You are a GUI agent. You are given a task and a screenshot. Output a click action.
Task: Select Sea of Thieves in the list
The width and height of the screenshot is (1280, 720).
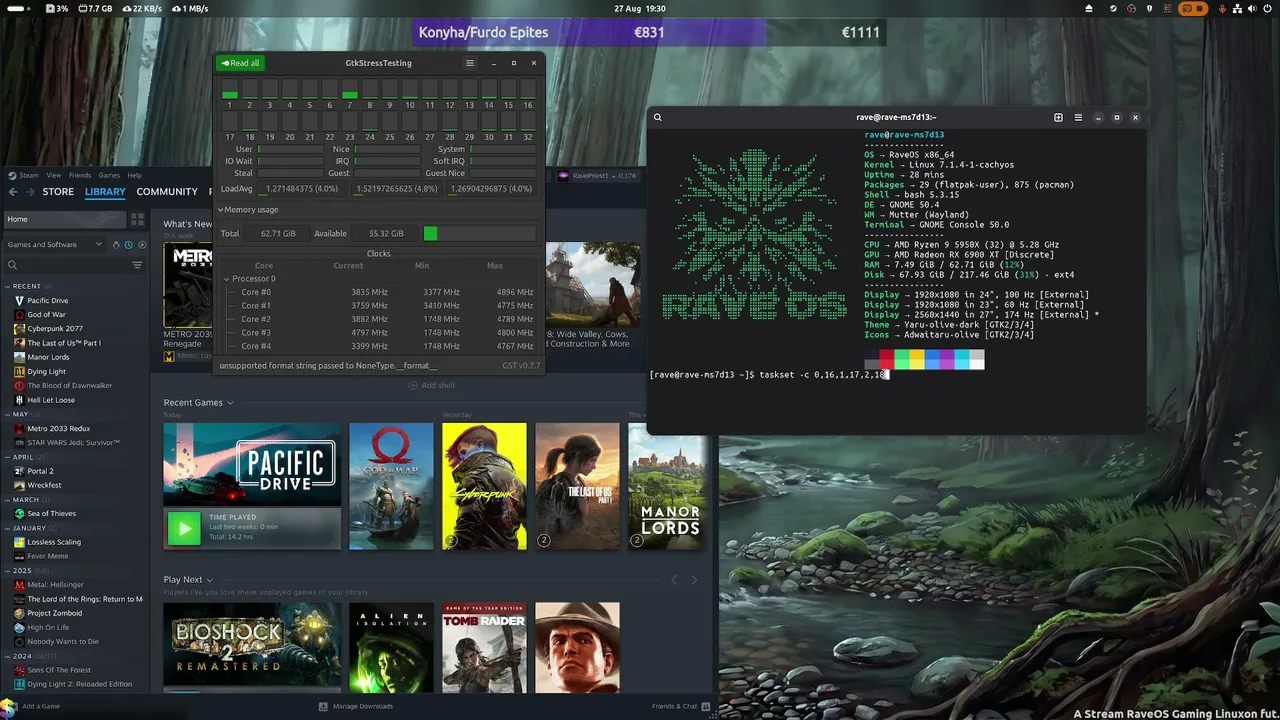click(x=51, y=513)
